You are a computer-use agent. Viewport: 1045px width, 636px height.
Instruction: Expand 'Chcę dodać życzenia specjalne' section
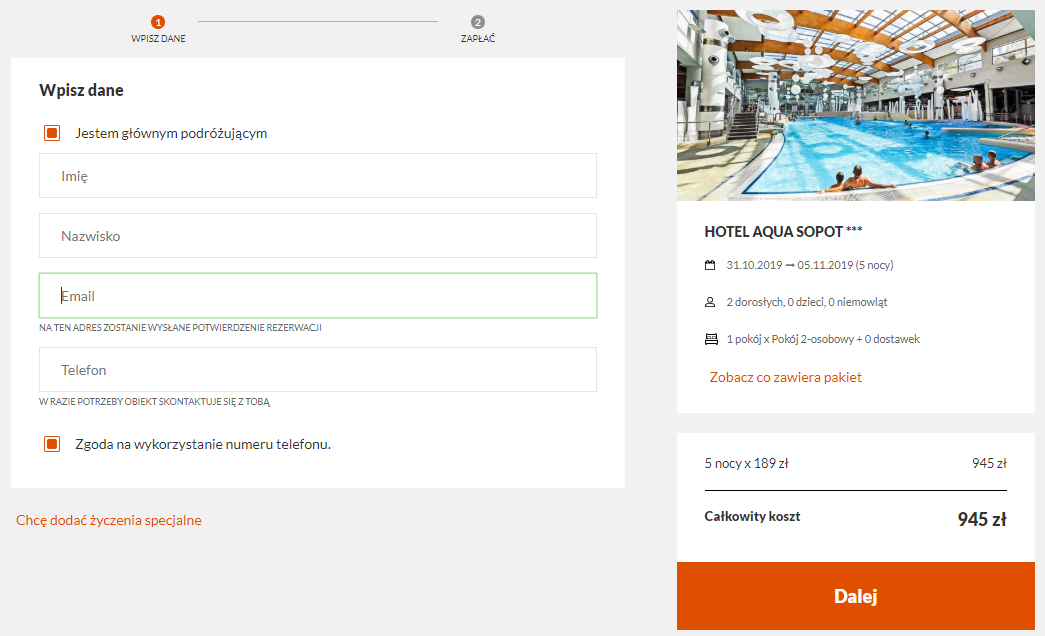pos(109,520)
